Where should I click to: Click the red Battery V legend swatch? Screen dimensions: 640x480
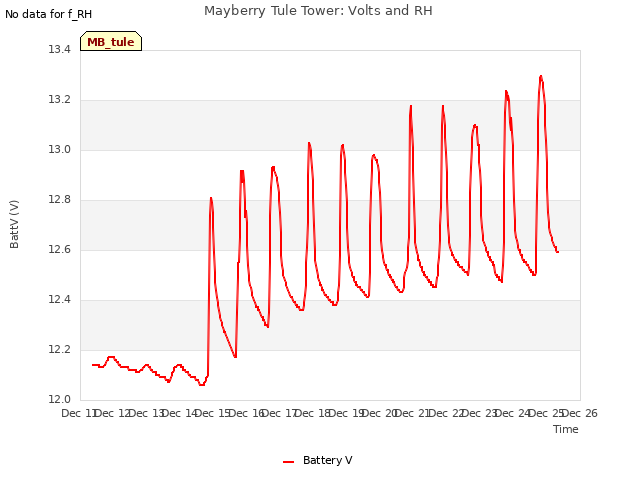click(288, 462)
